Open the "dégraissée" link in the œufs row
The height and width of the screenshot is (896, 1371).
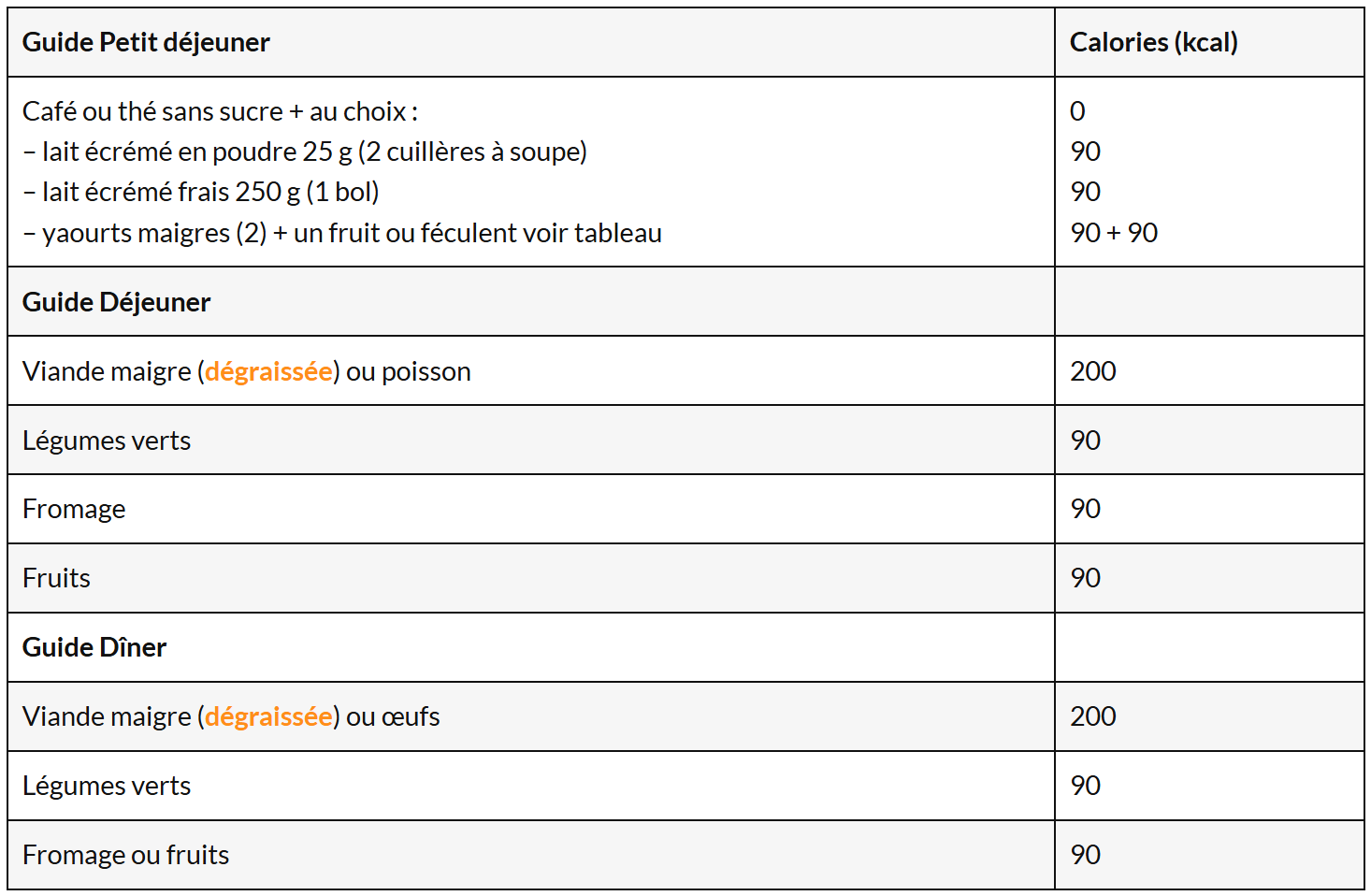point(268,716)
